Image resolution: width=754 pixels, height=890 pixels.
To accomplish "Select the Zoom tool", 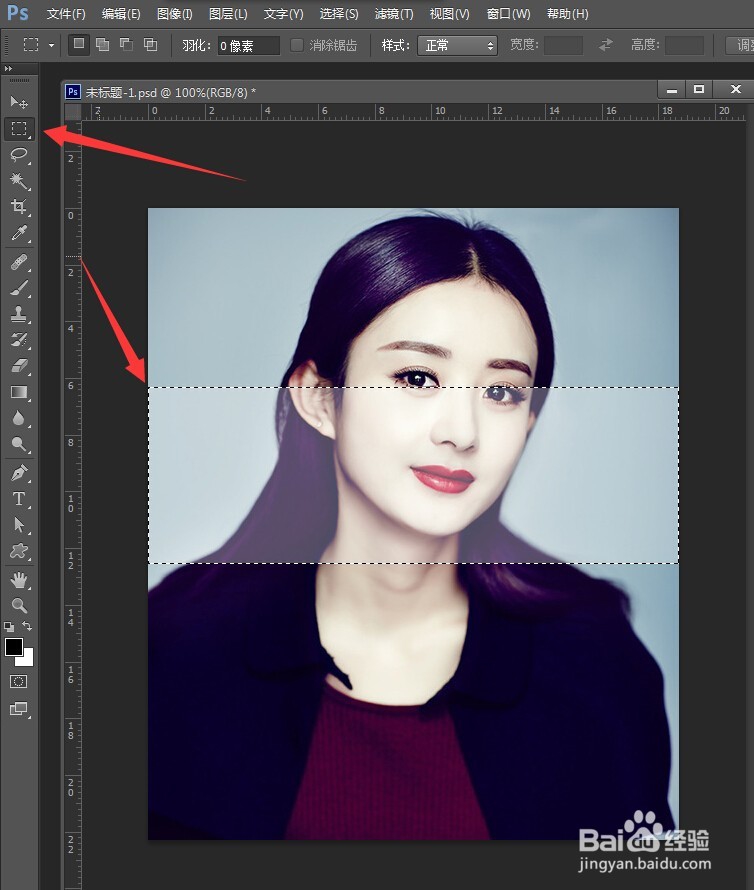I will coord(19,605).
